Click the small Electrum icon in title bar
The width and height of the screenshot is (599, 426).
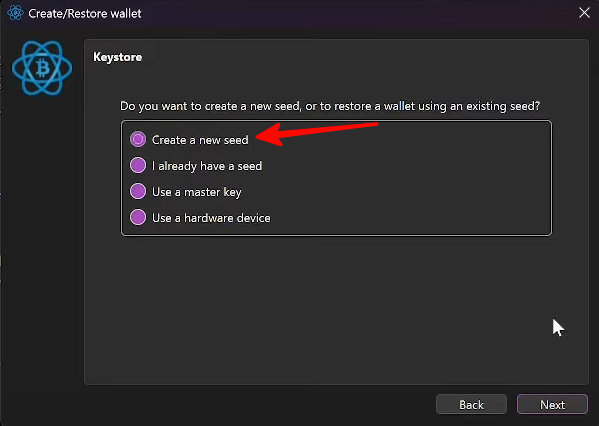pyautogui.click(x=16, y=13)
